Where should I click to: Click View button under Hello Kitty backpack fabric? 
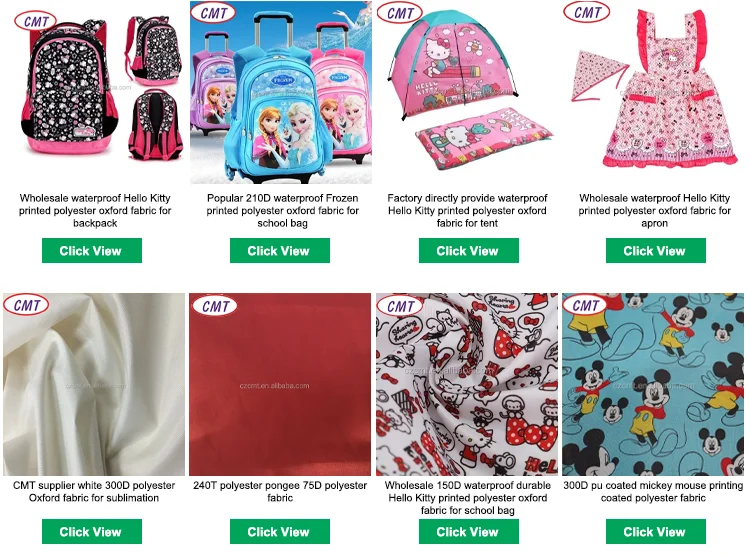click(91, 250)
